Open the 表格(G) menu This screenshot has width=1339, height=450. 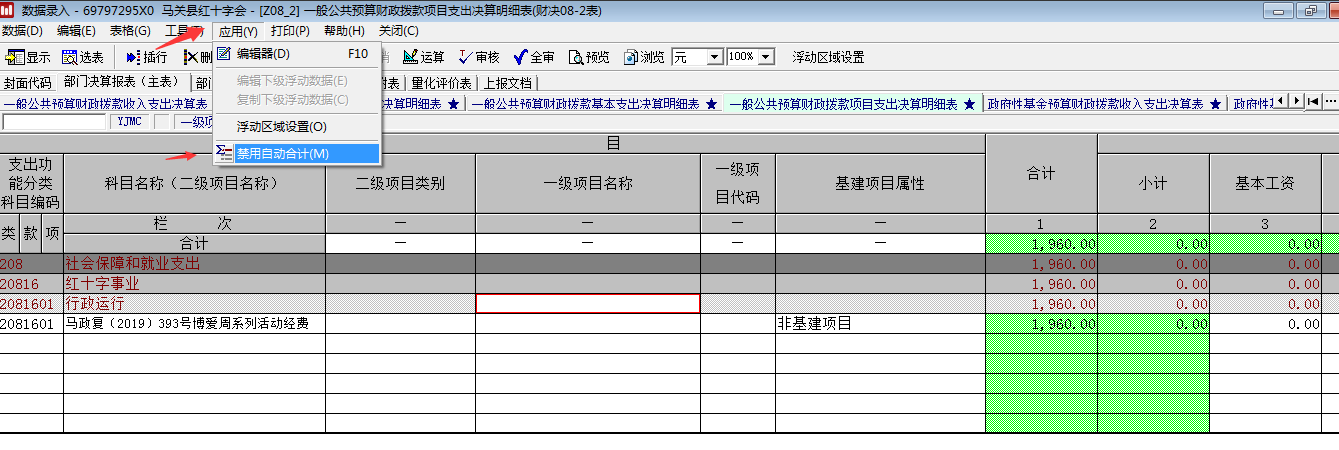[130, 31]
